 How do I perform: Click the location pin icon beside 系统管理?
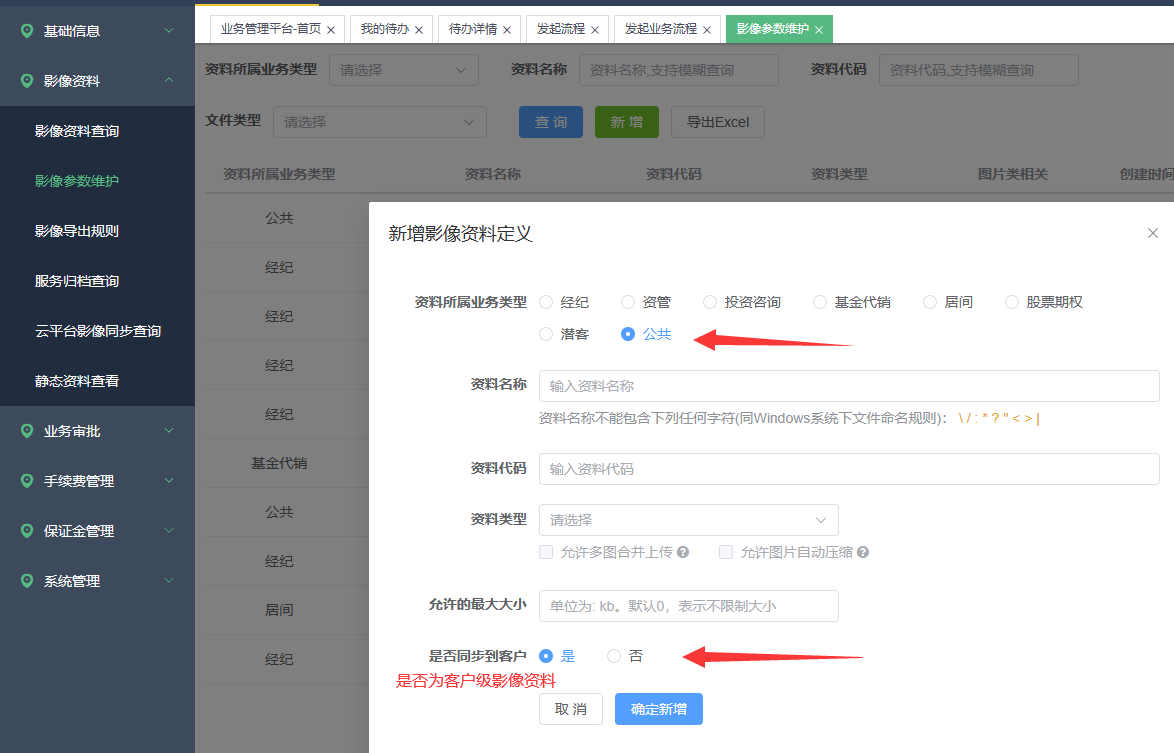(x=27, y=581)
